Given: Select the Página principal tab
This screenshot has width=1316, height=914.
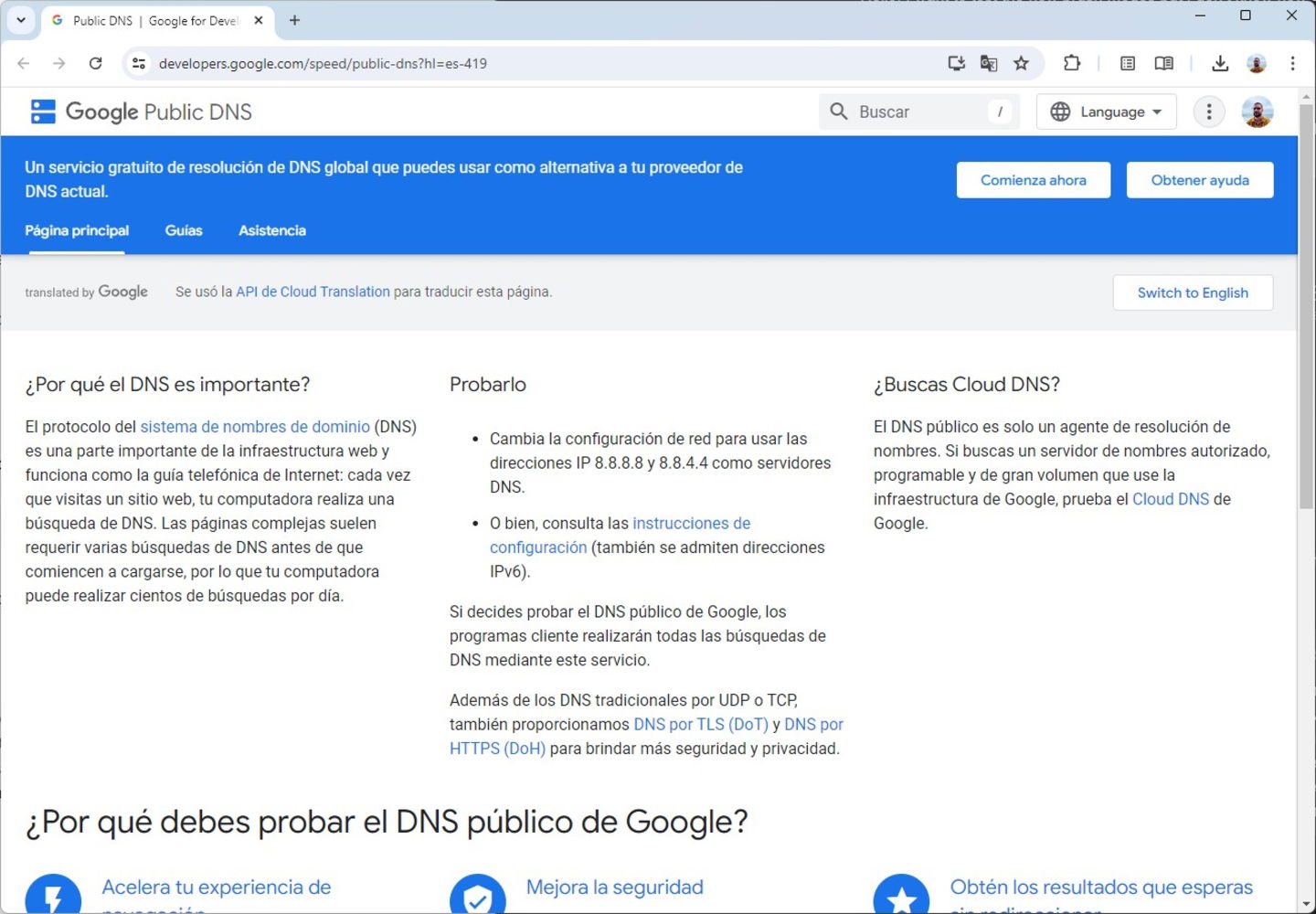Looking at the screenshot, I should (x=77, y=230).
